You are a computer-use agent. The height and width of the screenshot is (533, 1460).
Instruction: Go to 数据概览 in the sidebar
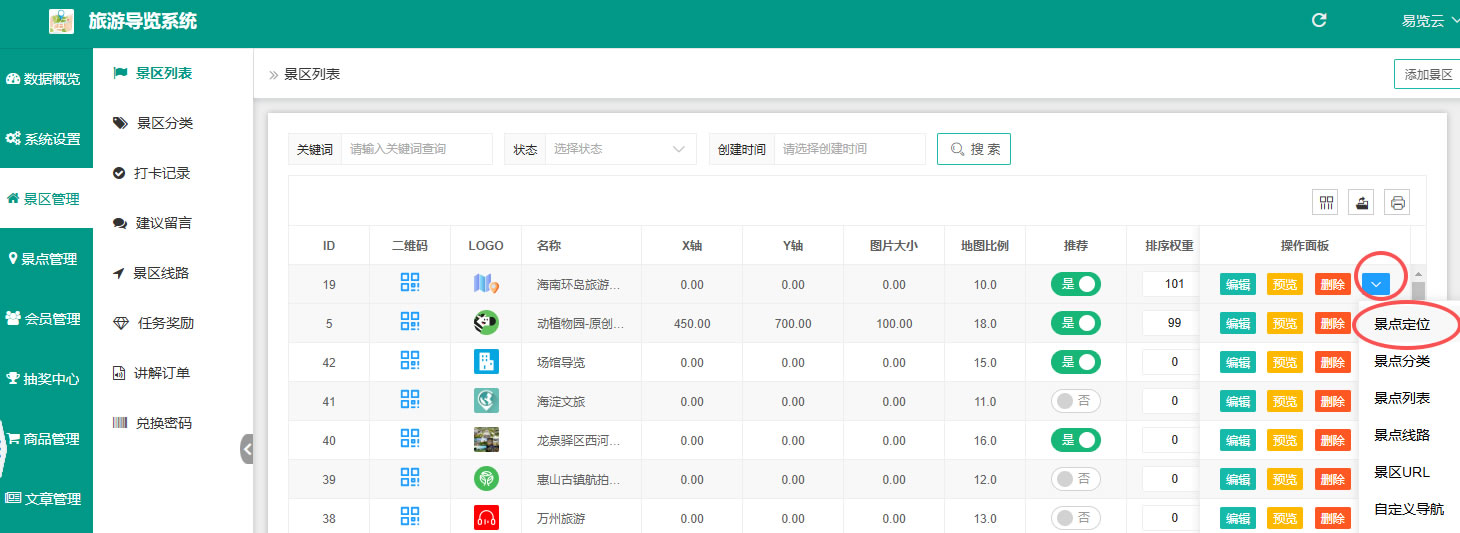(x=46, y=79)
